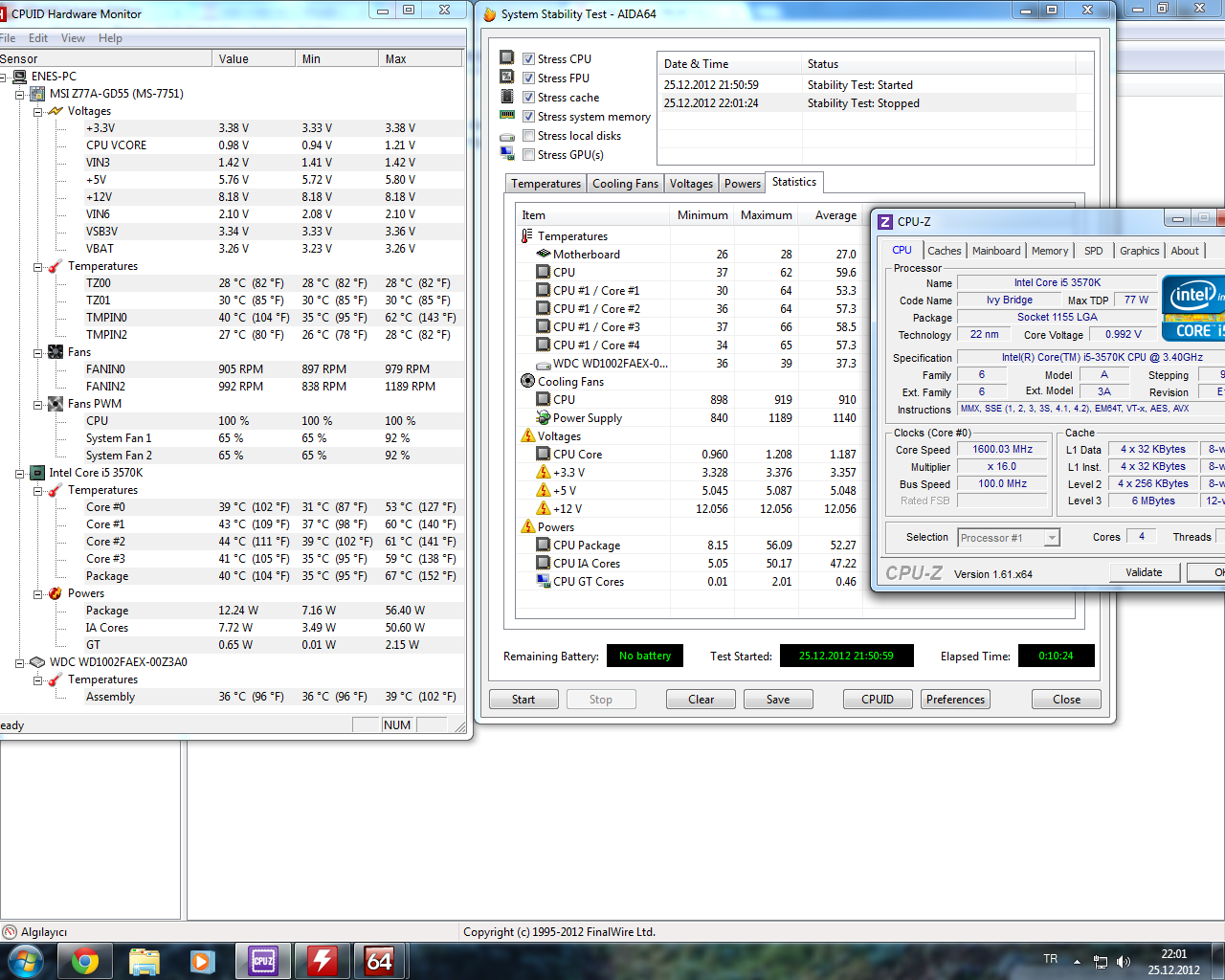
Task: Uncheck the Stress FPU checkbox
Action: (528, 78)
